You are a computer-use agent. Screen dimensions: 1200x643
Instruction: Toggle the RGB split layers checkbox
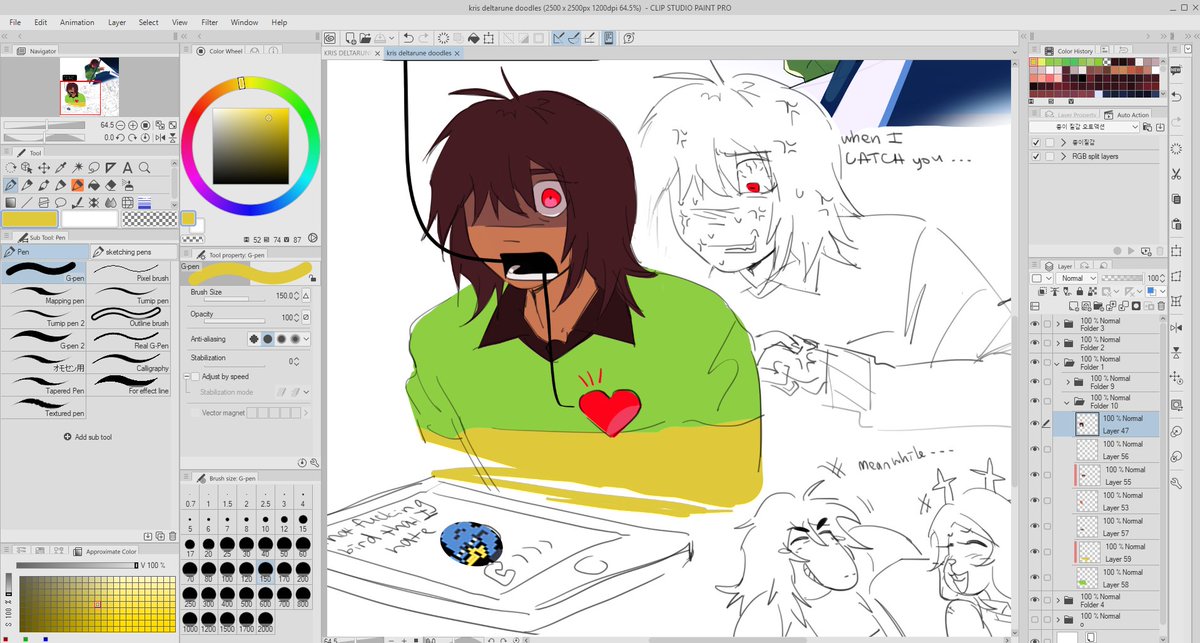click(1035, 157)
